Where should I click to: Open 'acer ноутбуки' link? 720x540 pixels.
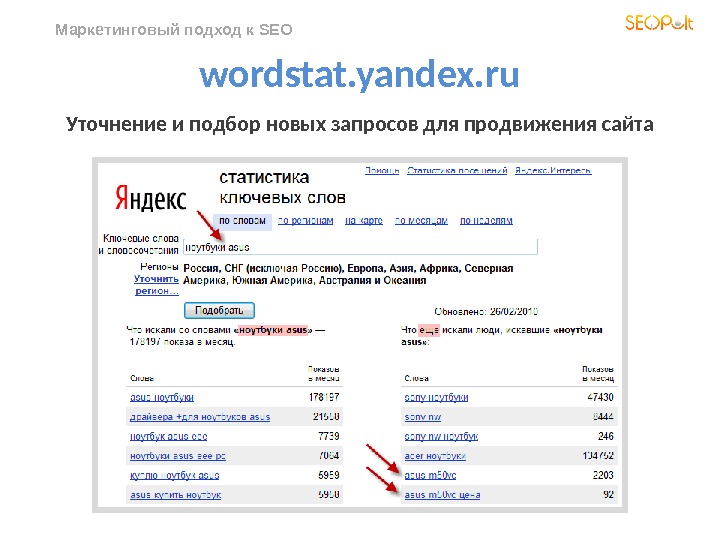click(x=435, y=456)
